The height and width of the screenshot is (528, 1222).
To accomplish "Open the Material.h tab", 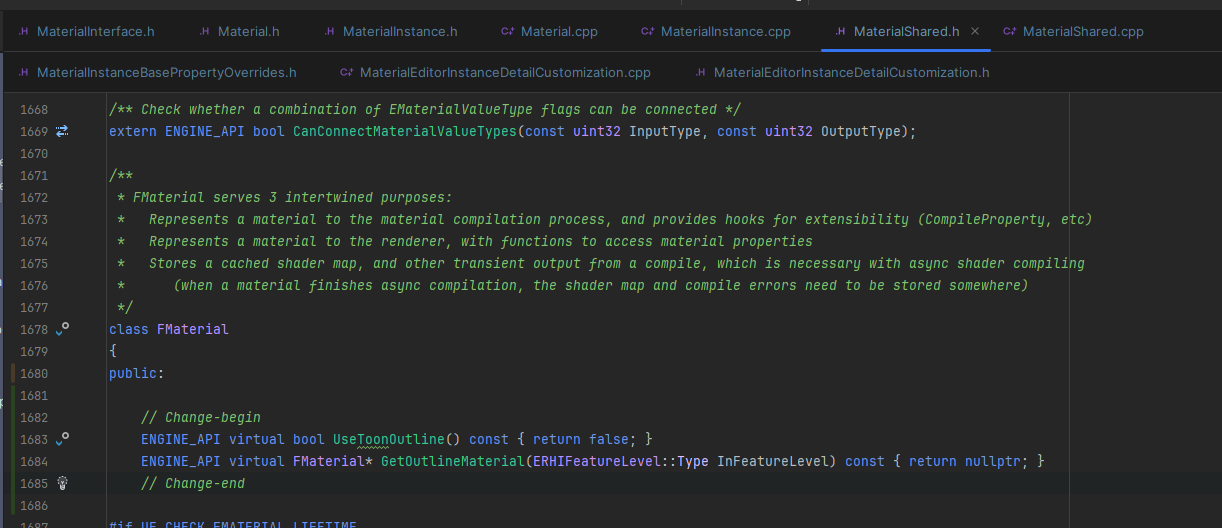I will coord(239,31).
